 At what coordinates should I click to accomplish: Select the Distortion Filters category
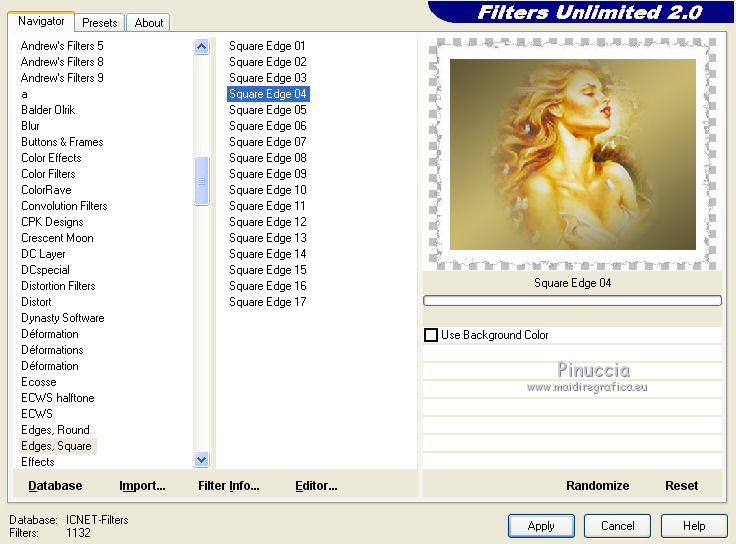[x=58, y=286]
